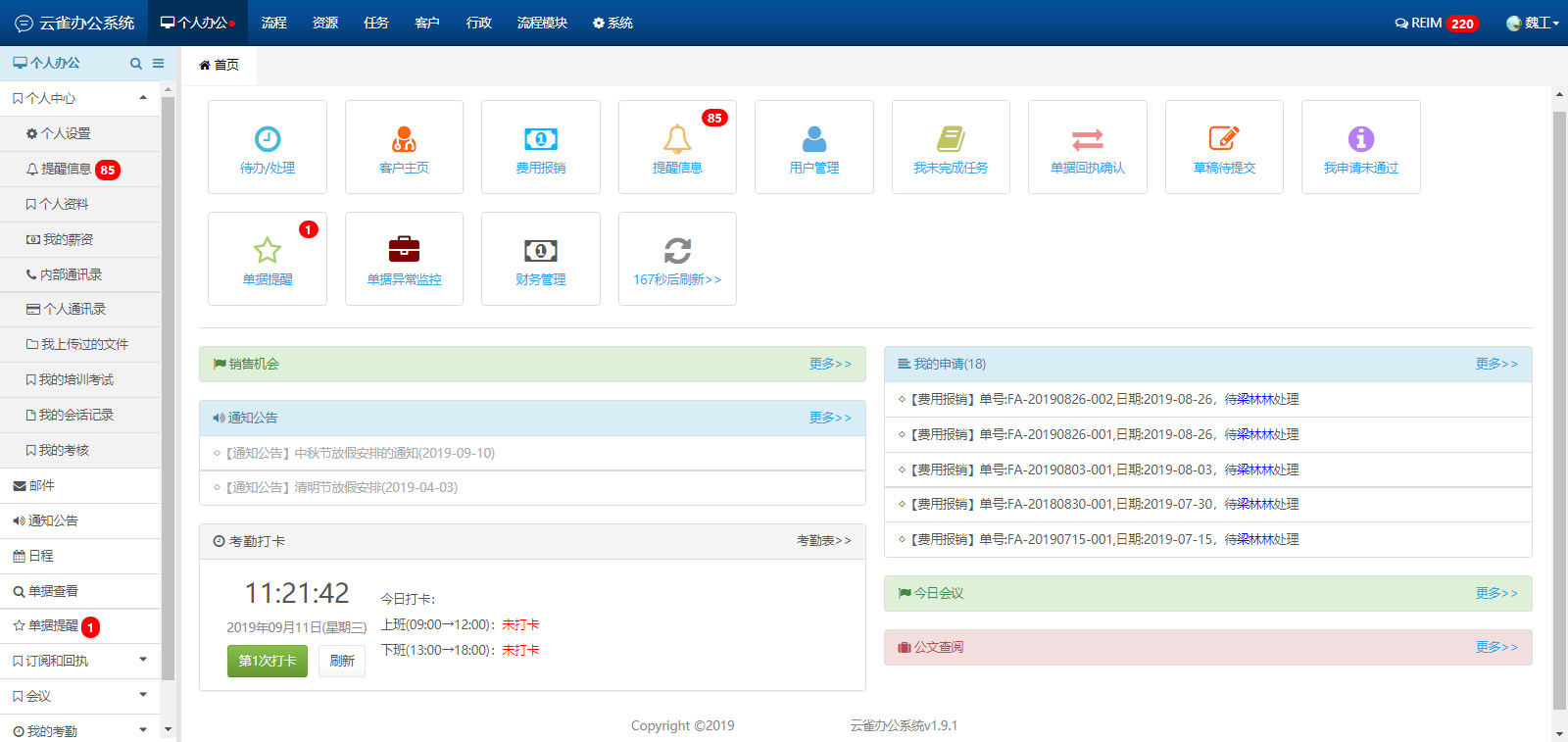Screen dimensions: 1568x742
Task: Click the sidebar search magnifier icon
Action: 136,64
